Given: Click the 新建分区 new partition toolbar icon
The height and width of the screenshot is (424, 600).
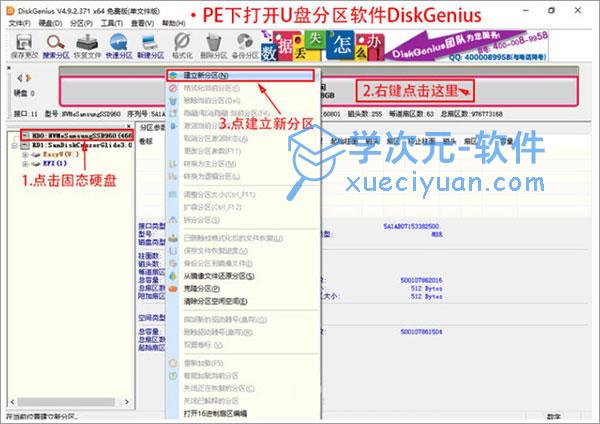Looking at the screenshot, I should click(x=150, y=46).
